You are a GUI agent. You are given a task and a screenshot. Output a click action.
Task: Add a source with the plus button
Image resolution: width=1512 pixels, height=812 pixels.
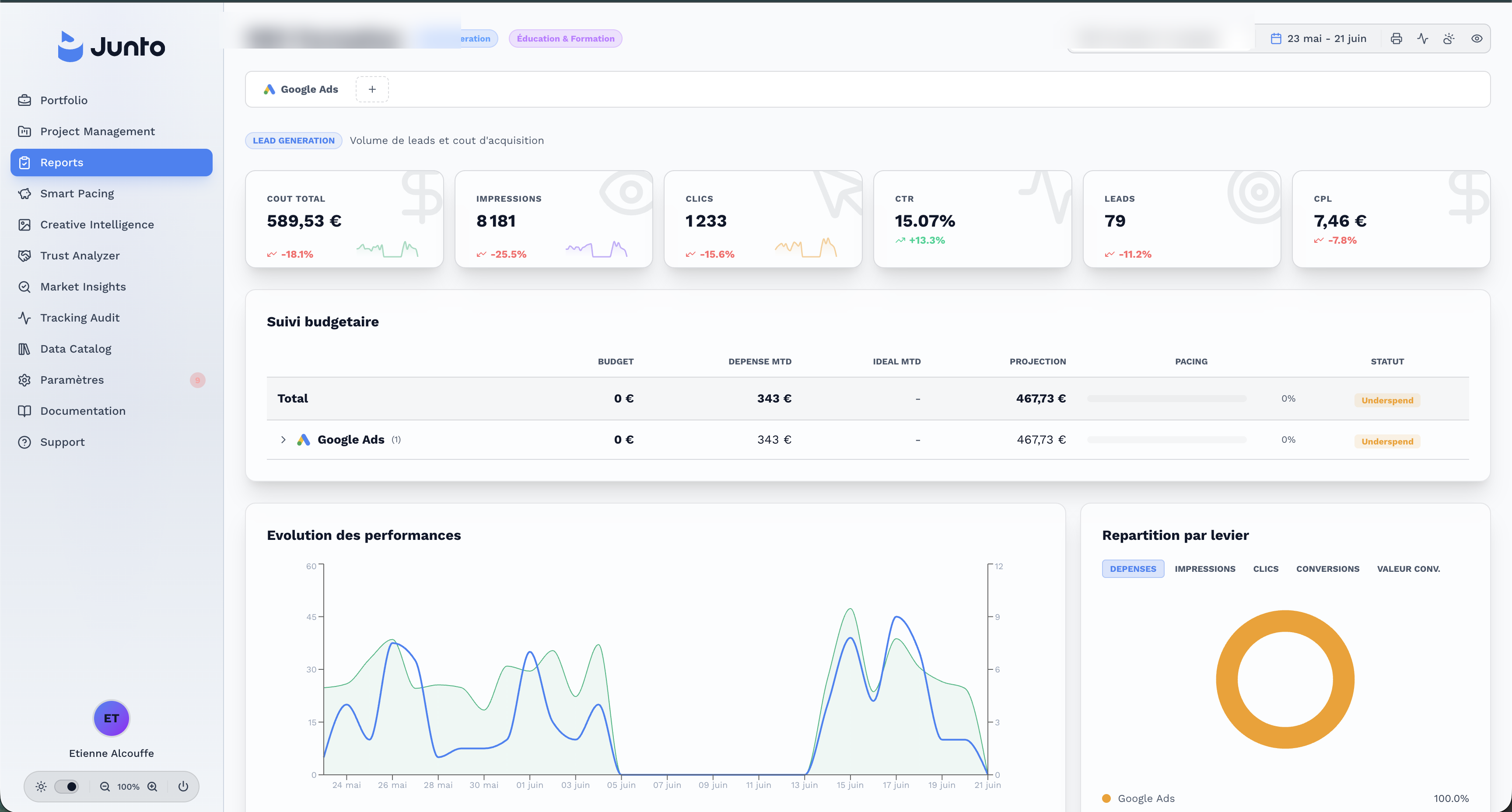pos(372,89)
